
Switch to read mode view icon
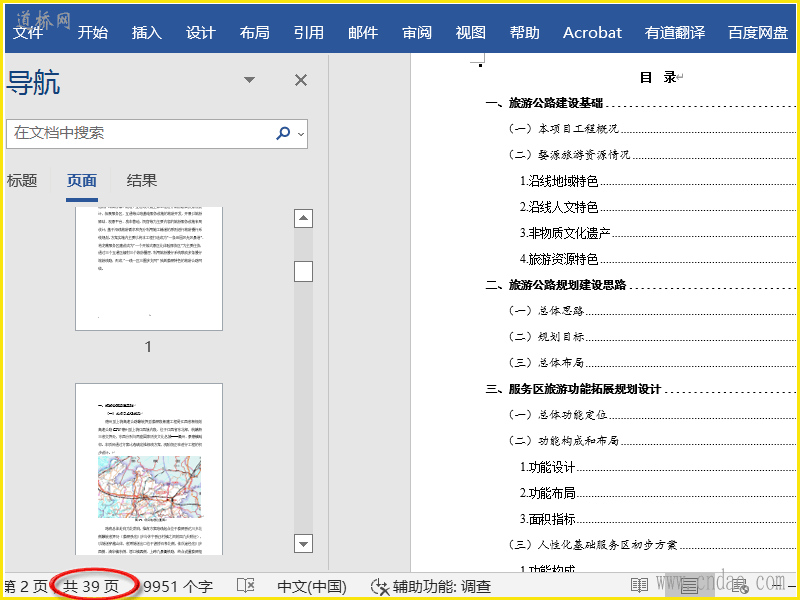tap(639, 586)
